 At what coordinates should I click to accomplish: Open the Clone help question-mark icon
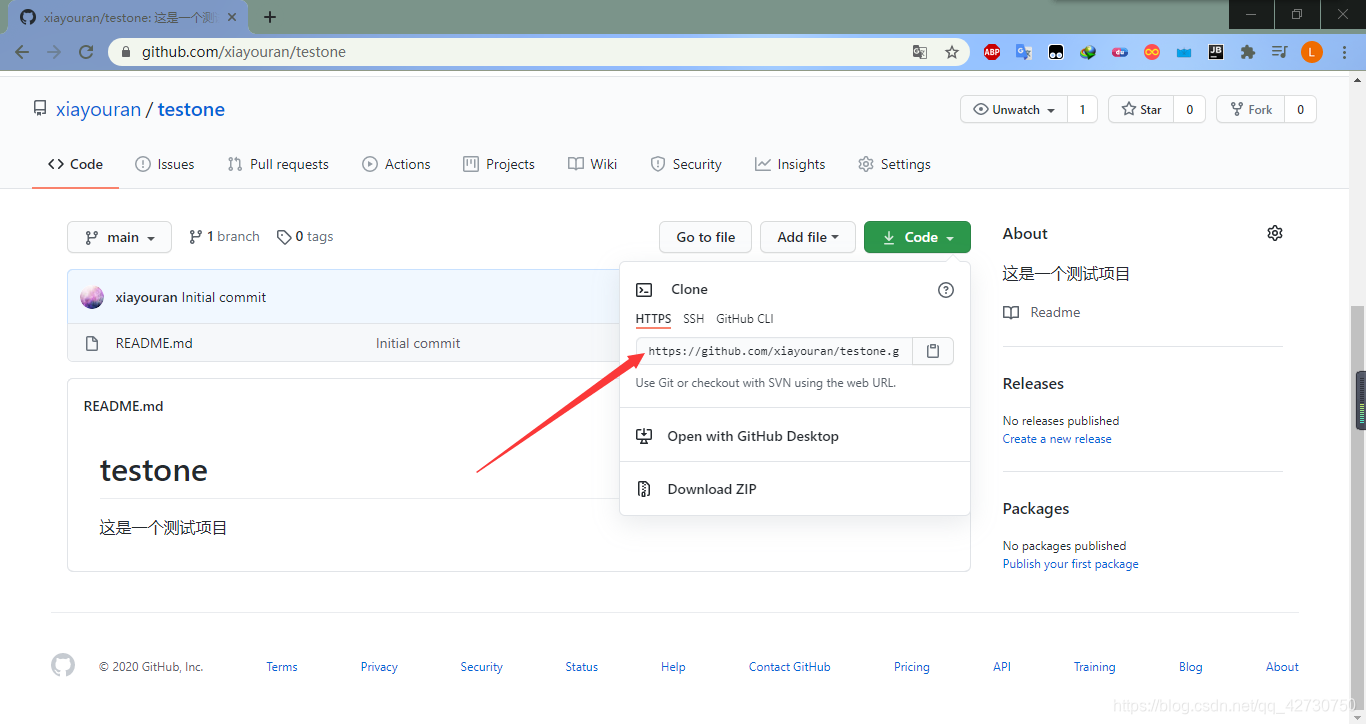946,290
